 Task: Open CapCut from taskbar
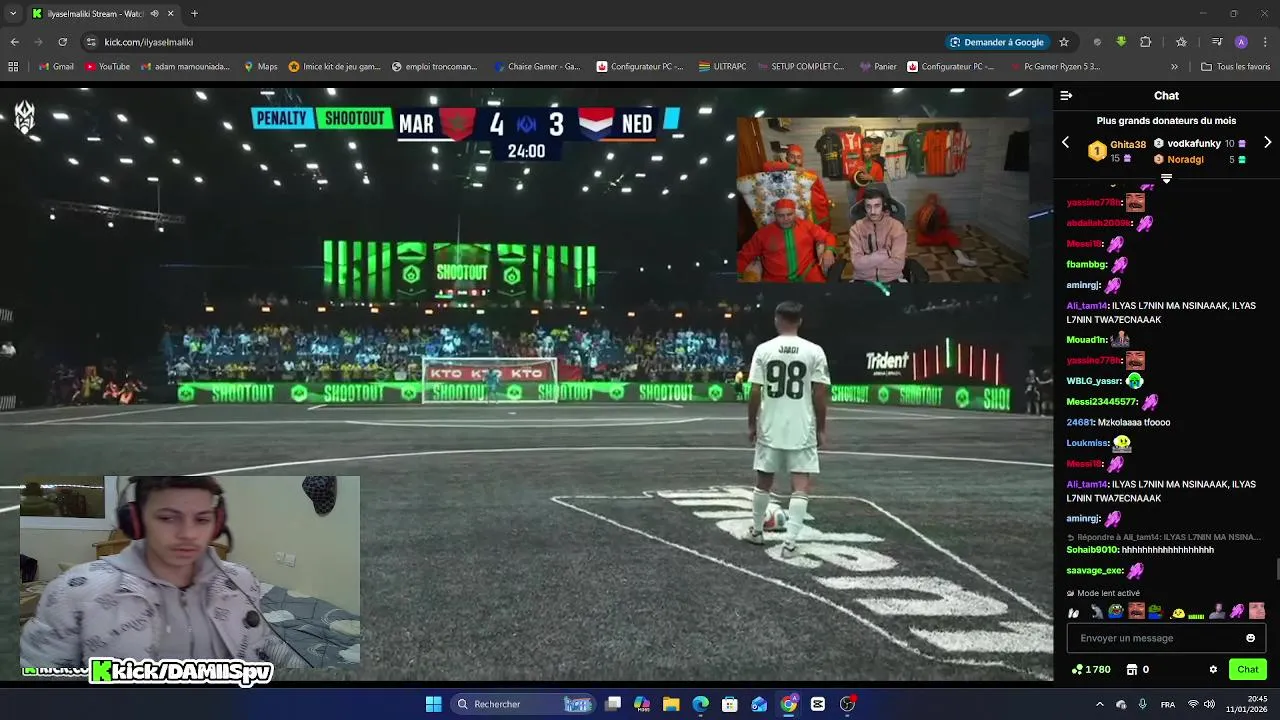(x=818, y=704)
